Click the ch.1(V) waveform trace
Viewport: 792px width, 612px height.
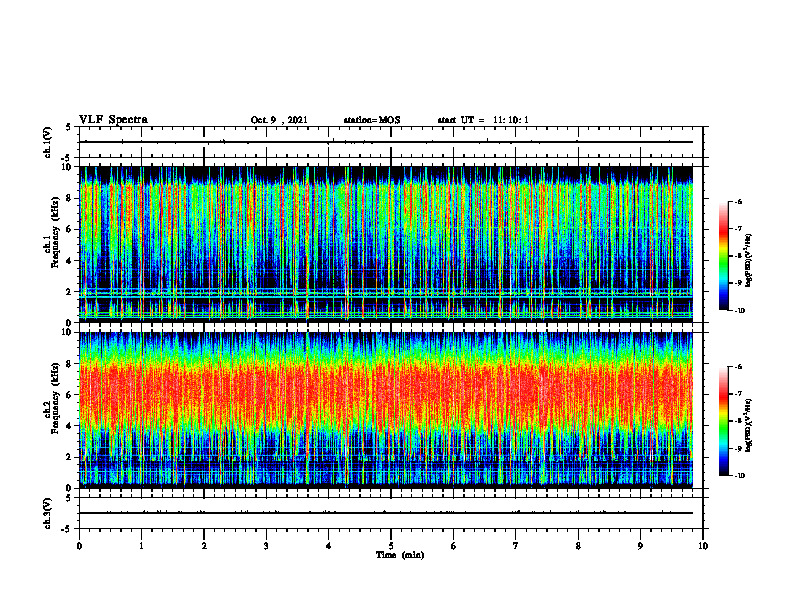[x=386, y=142]
